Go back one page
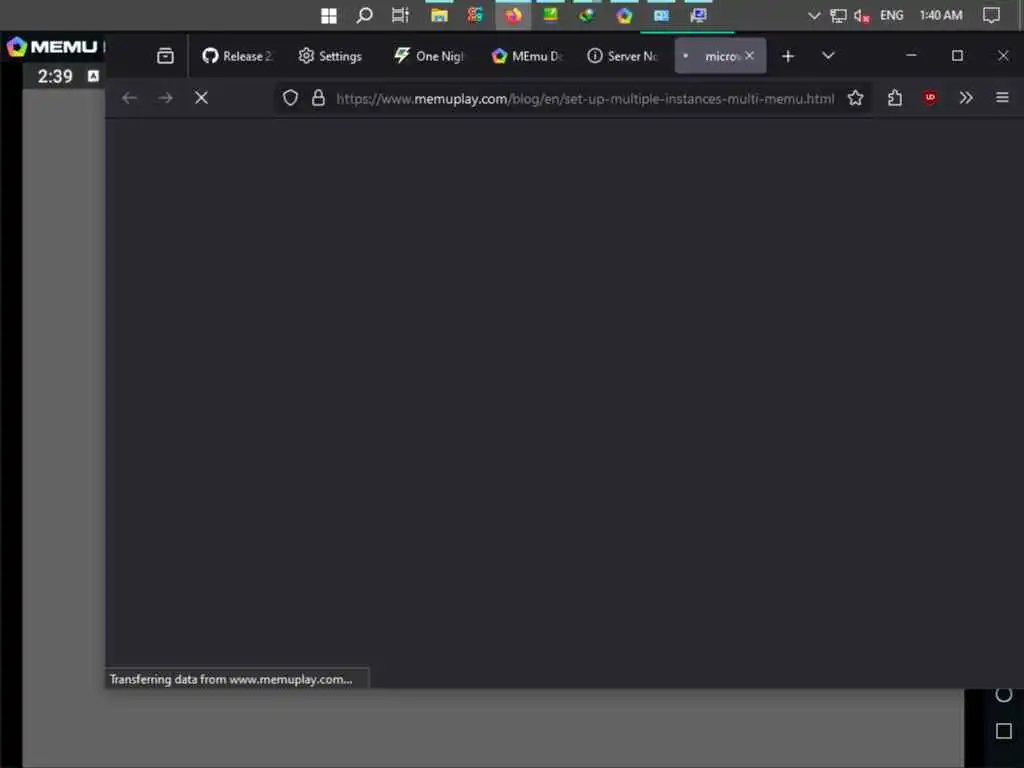Image resolution: width=1024 pixels, height=768 pixels. tap(129, 98)
